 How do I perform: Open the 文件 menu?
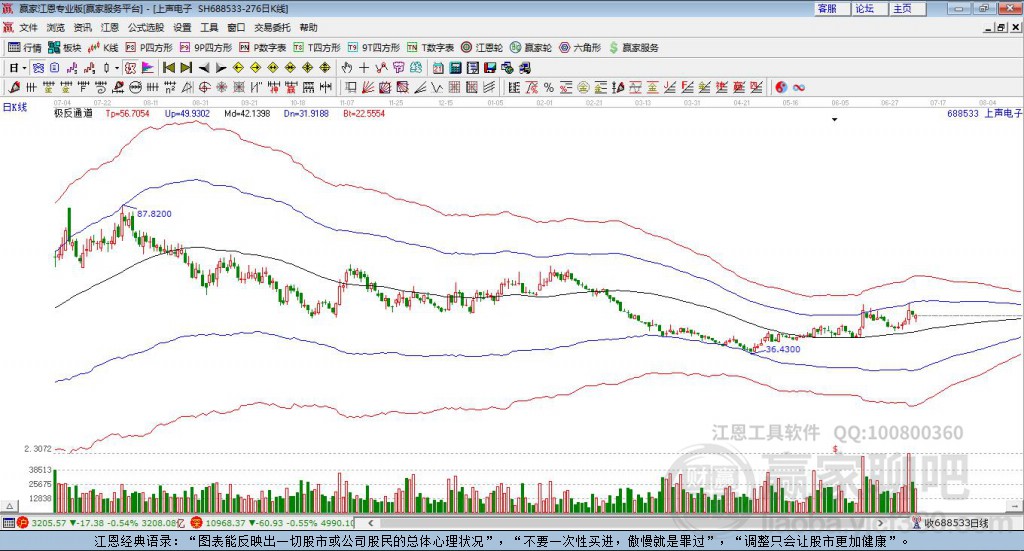(x=28, y=27)
